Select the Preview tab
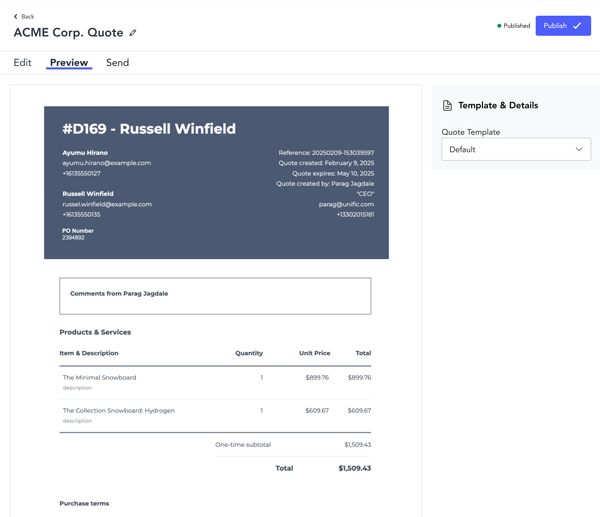Image resolution: width=600 pixels, height=517 pixels. point(69,63)
